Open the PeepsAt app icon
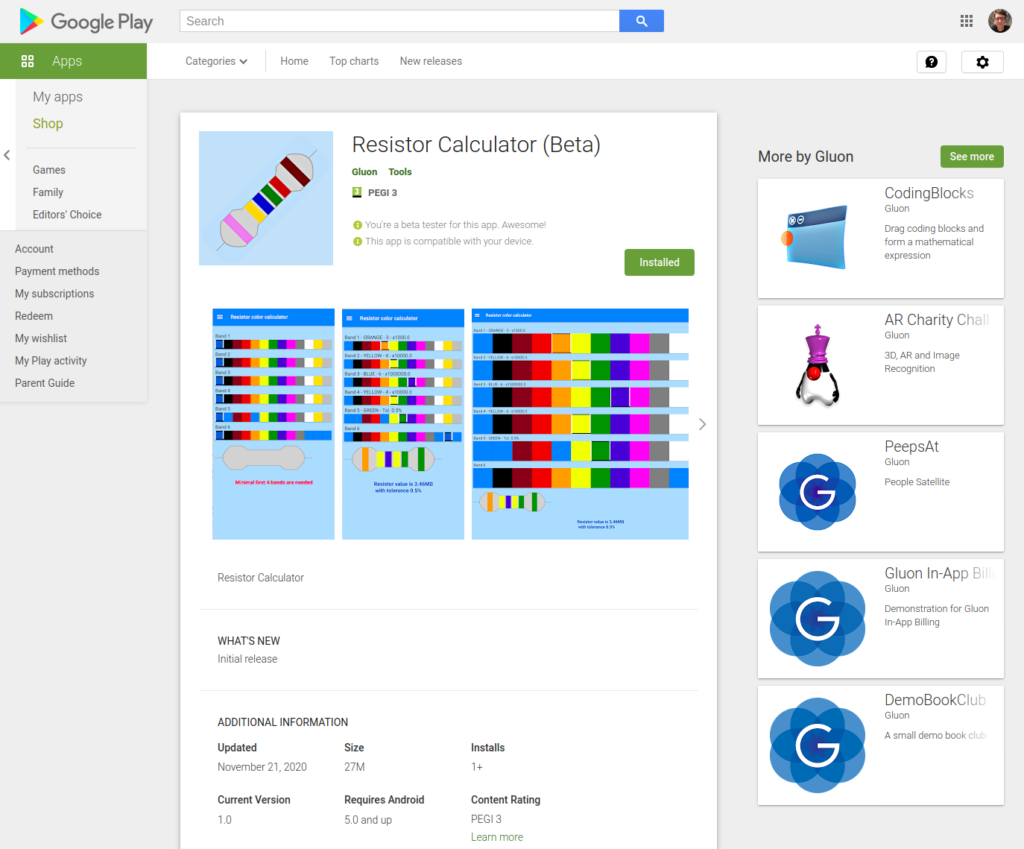 pyautogui.click(x=817, y=492)
